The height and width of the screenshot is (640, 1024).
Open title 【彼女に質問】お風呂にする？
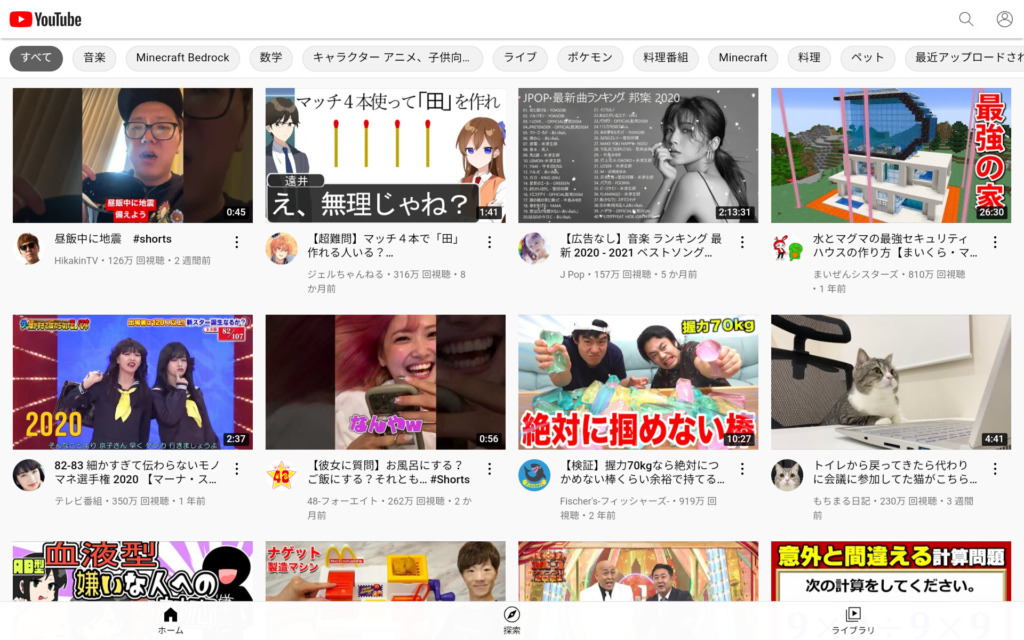tap(388, 472)
